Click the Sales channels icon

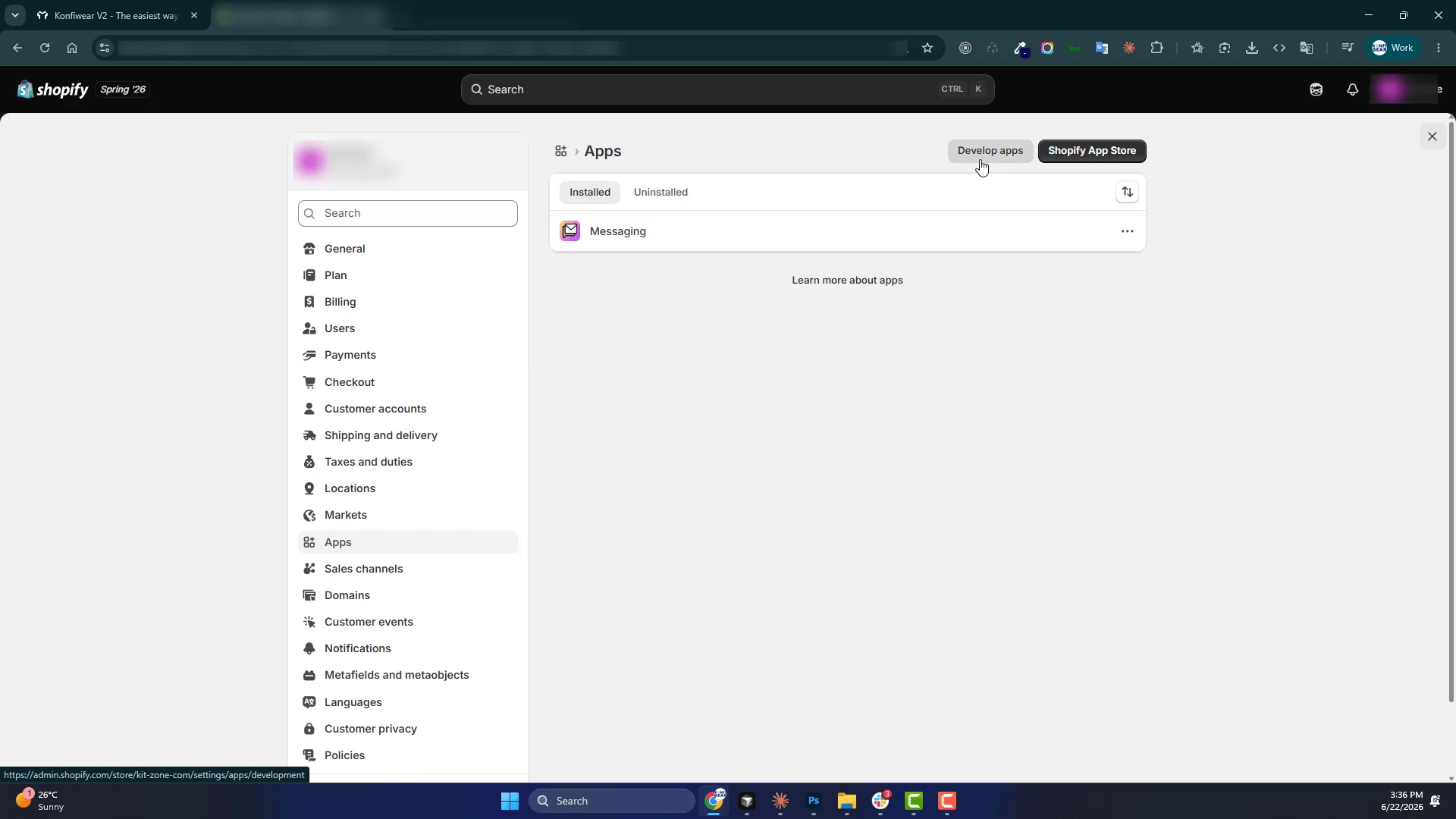pos(309,569)
